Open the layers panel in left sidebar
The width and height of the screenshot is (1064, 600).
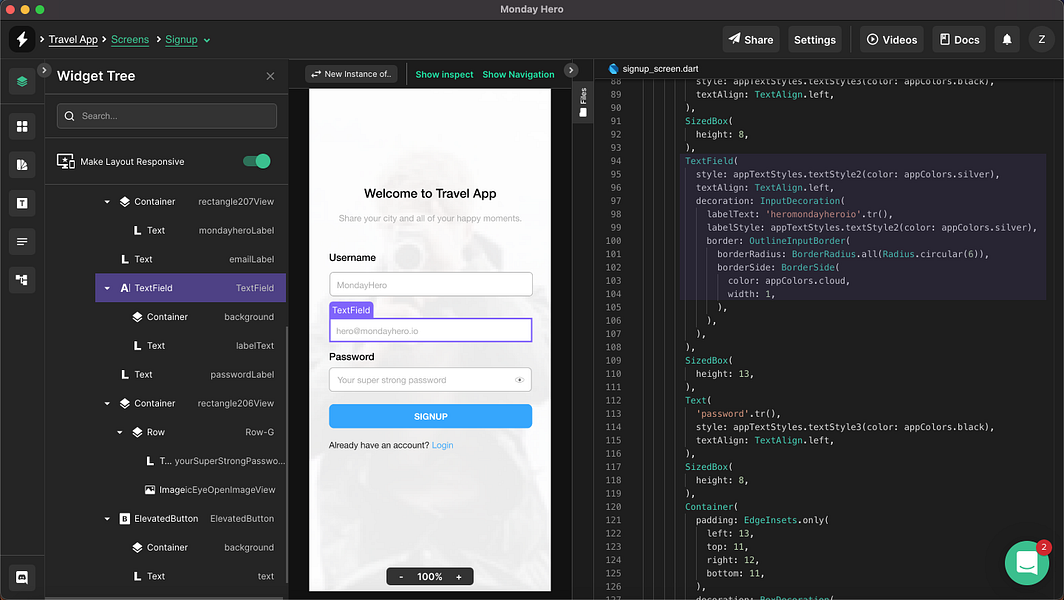[22, 81]
